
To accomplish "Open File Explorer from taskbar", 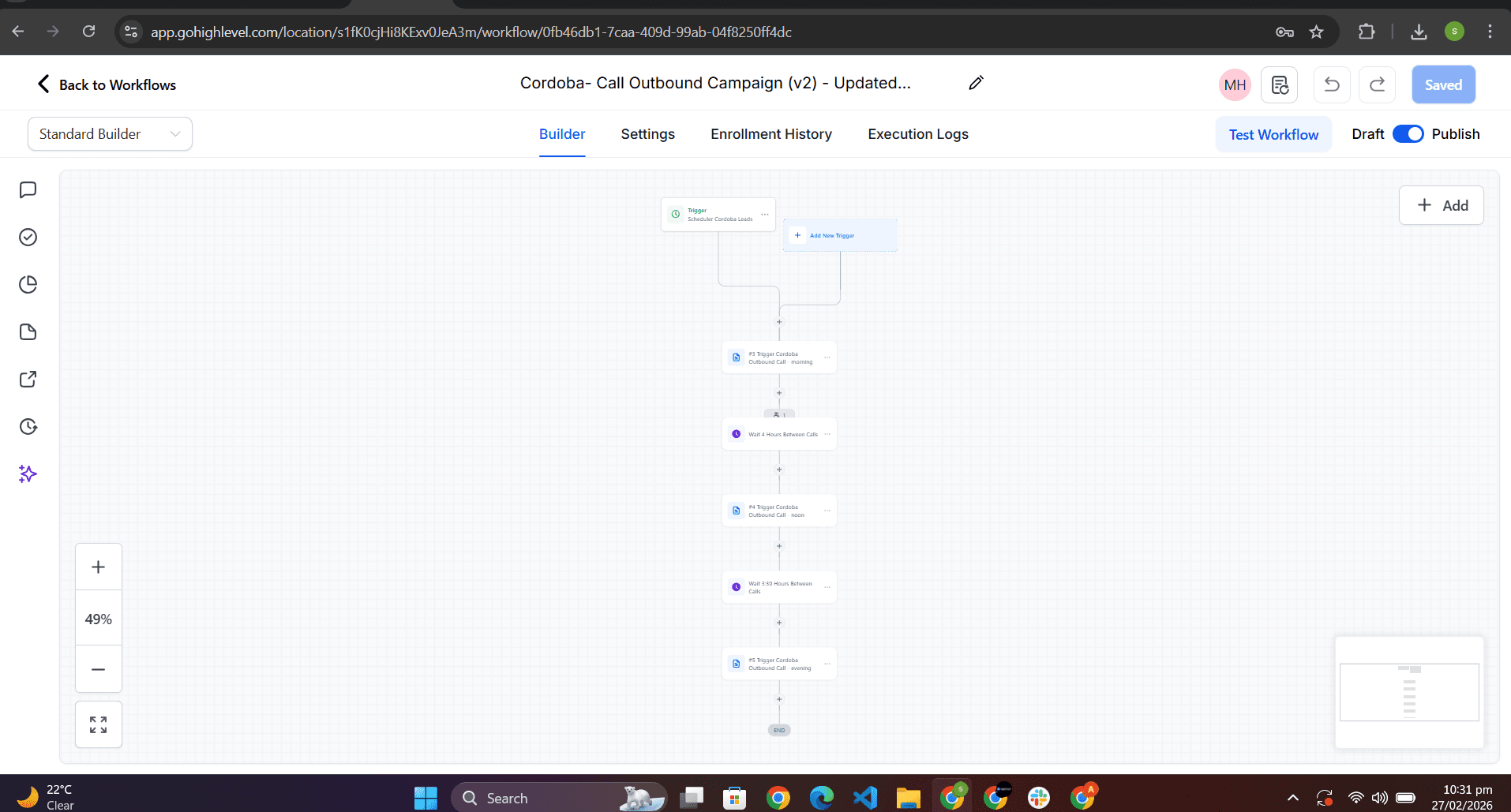I will 908,798.
